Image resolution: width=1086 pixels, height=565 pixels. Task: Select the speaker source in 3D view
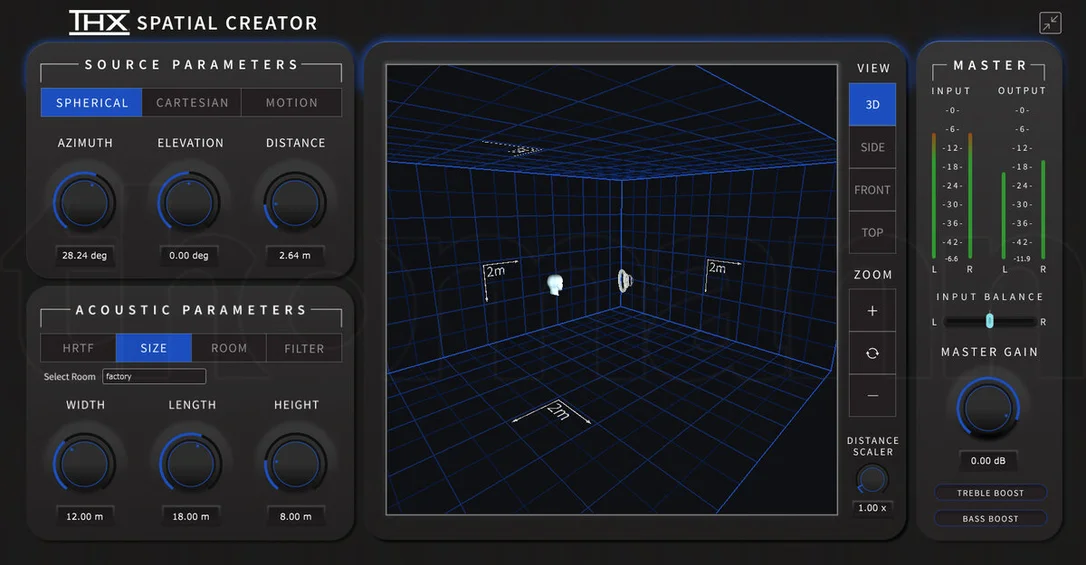point(625,280)
